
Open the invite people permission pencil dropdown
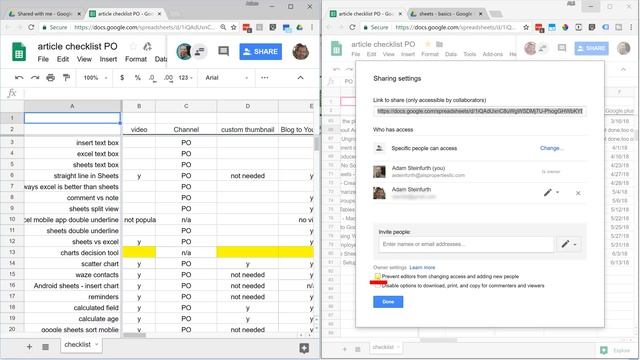point(569,244)
